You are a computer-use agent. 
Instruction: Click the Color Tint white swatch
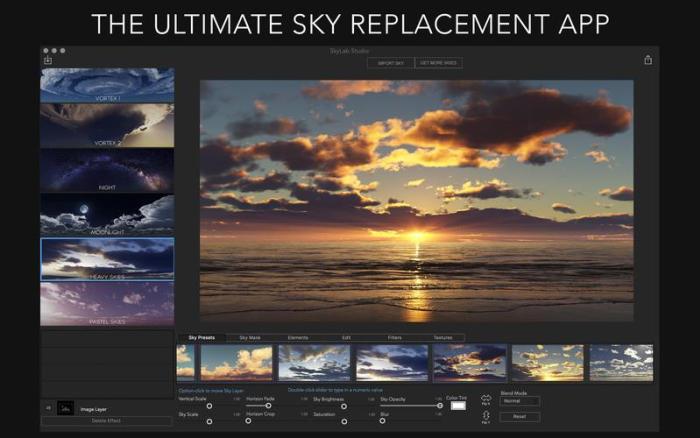pos(458,405)
